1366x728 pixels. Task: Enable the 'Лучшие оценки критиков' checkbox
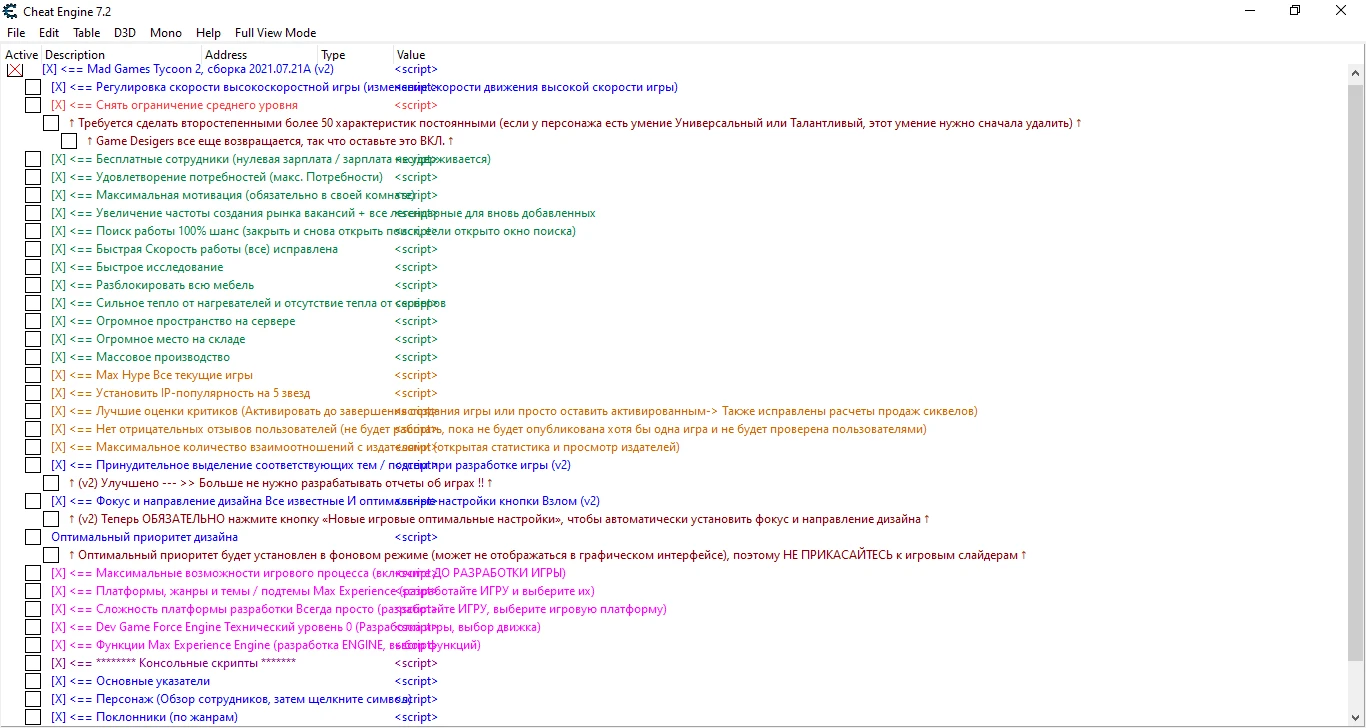33,412
